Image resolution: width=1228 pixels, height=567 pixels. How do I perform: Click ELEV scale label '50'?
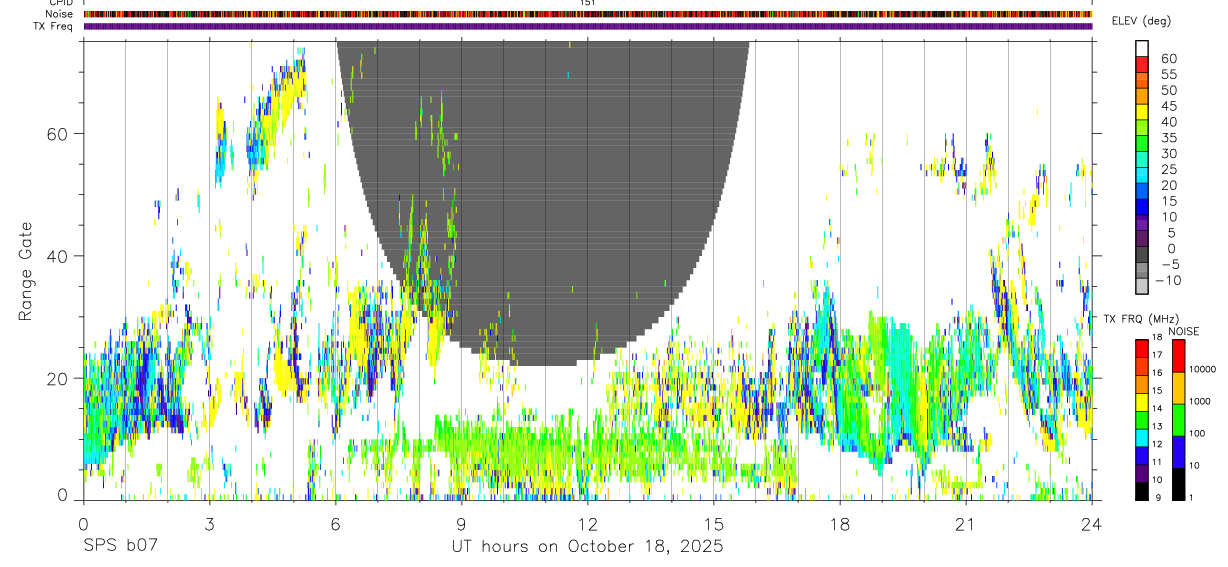[x=1169, y=90]
